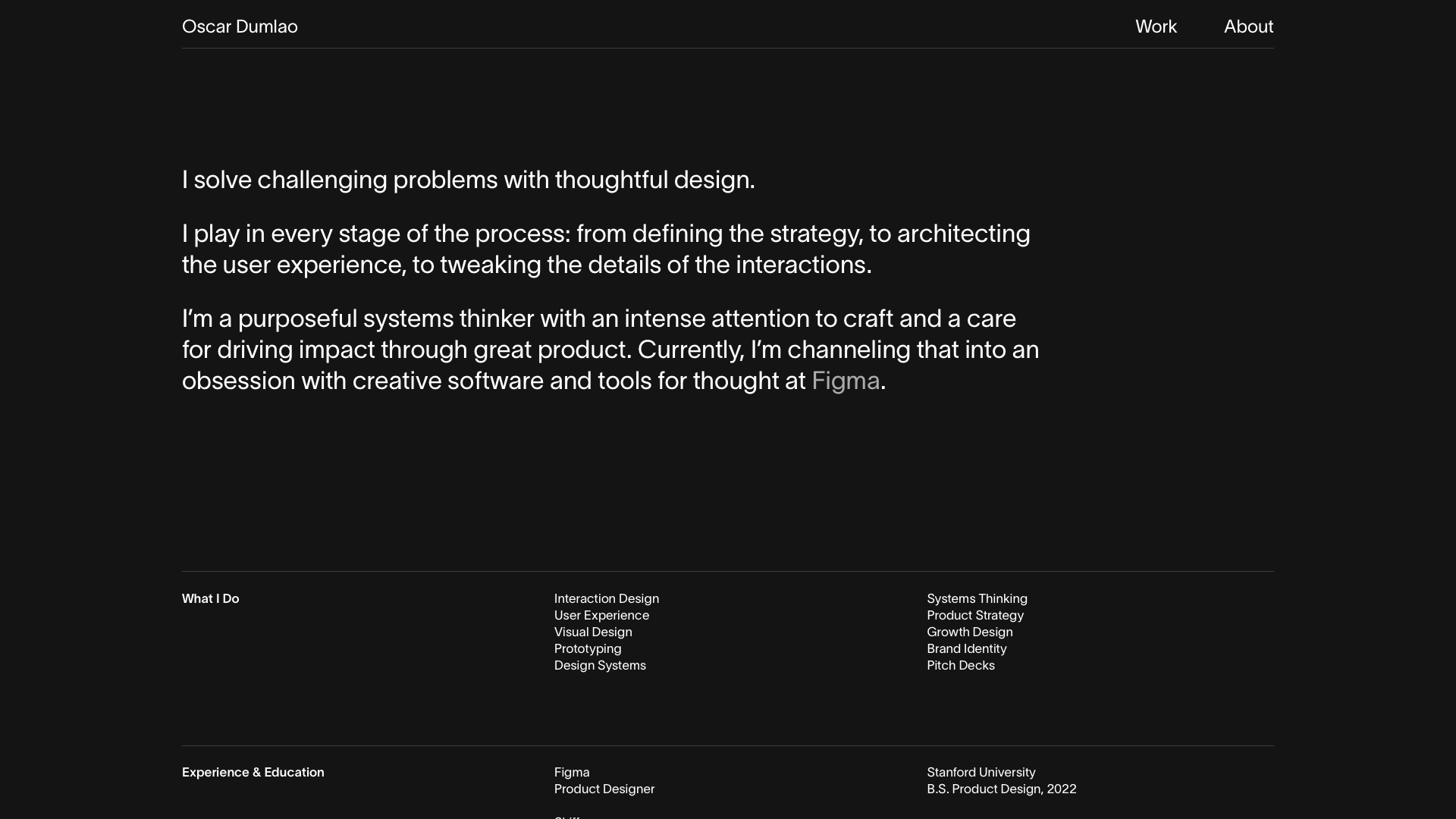
Task: Follow the Figma link in the intro
Action: (845, 381)
